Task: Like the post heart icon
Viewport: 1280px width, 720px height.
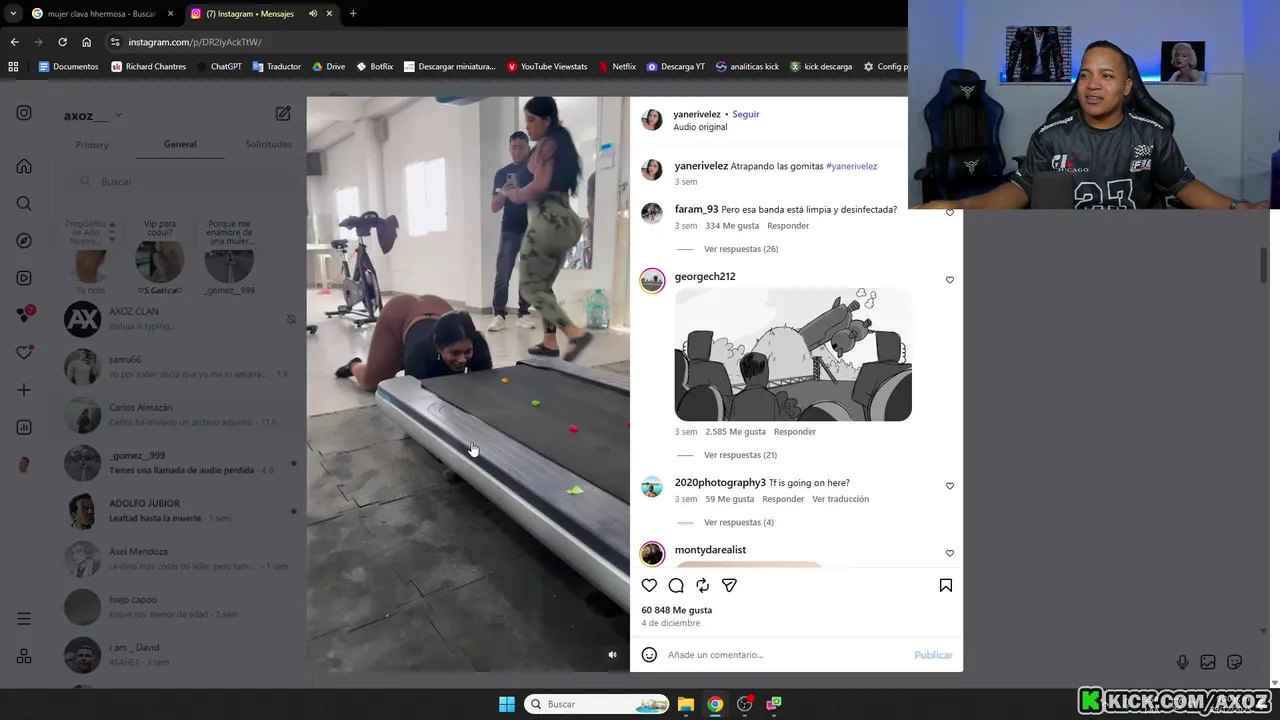Action: [649, 585]
